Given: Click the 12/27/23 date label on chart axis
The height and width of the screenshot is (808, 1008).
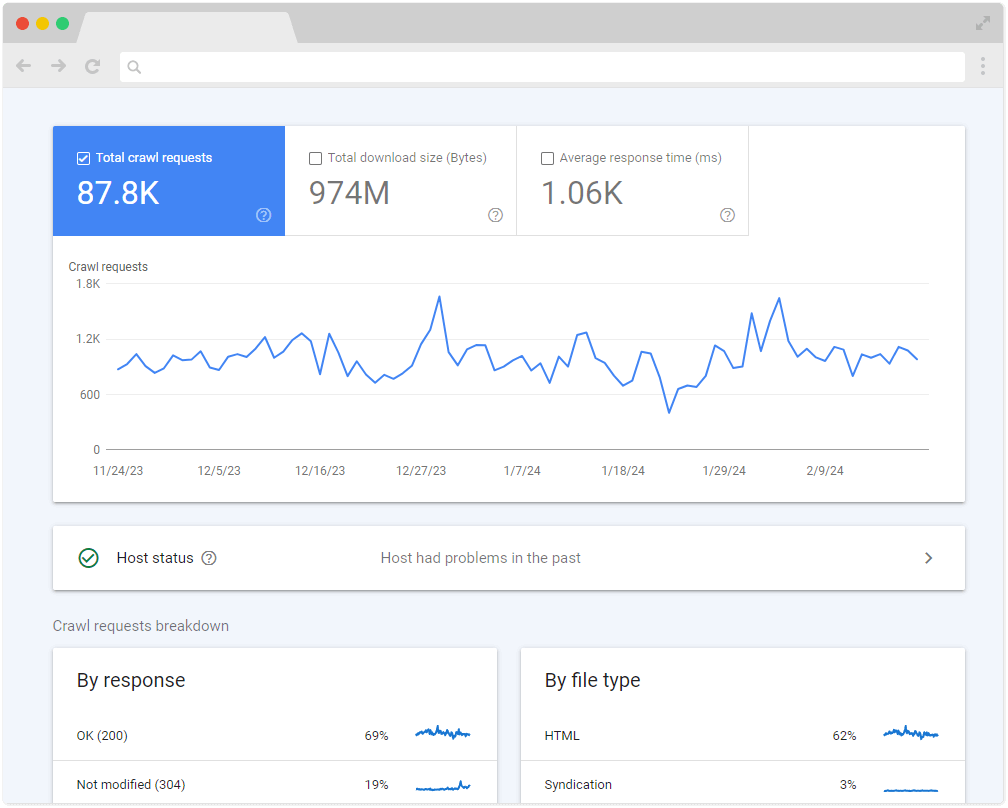Looking at the screenshot, I should [x=421, y=471].
